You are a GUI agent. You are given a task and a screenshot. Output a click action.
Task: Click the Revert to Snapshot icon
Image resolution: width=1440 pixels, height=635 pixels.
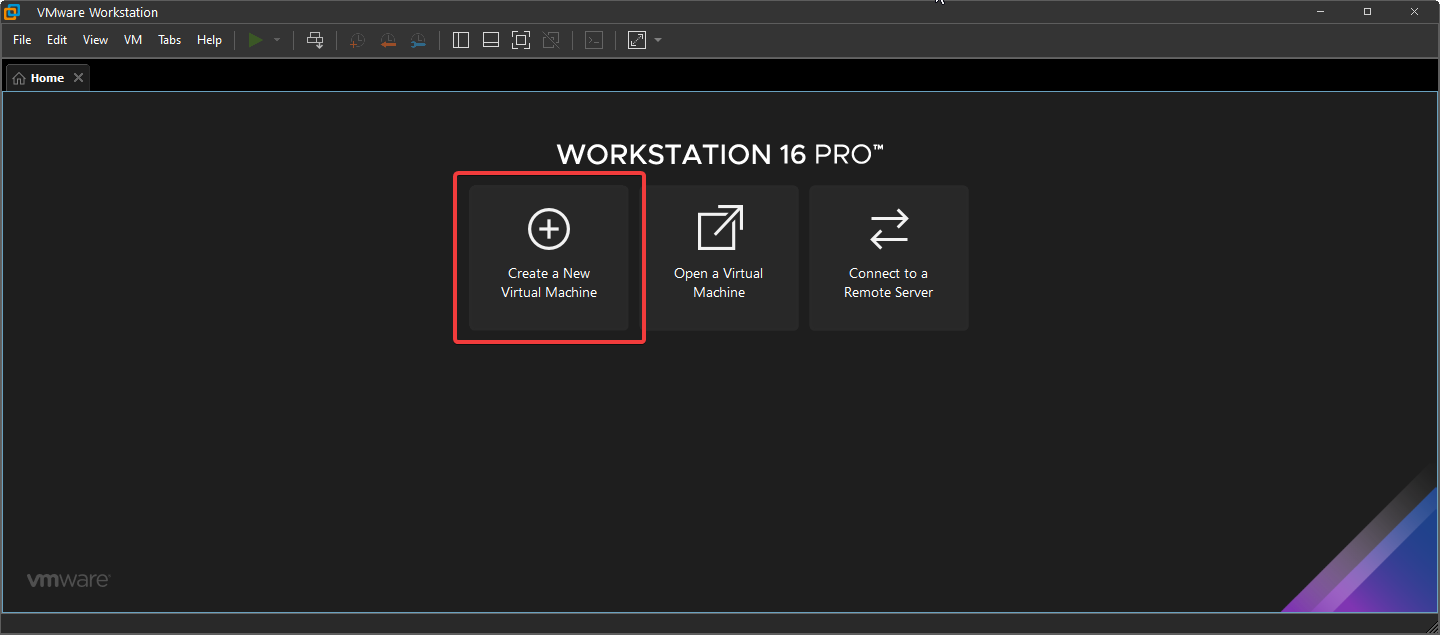pos(388,40)
